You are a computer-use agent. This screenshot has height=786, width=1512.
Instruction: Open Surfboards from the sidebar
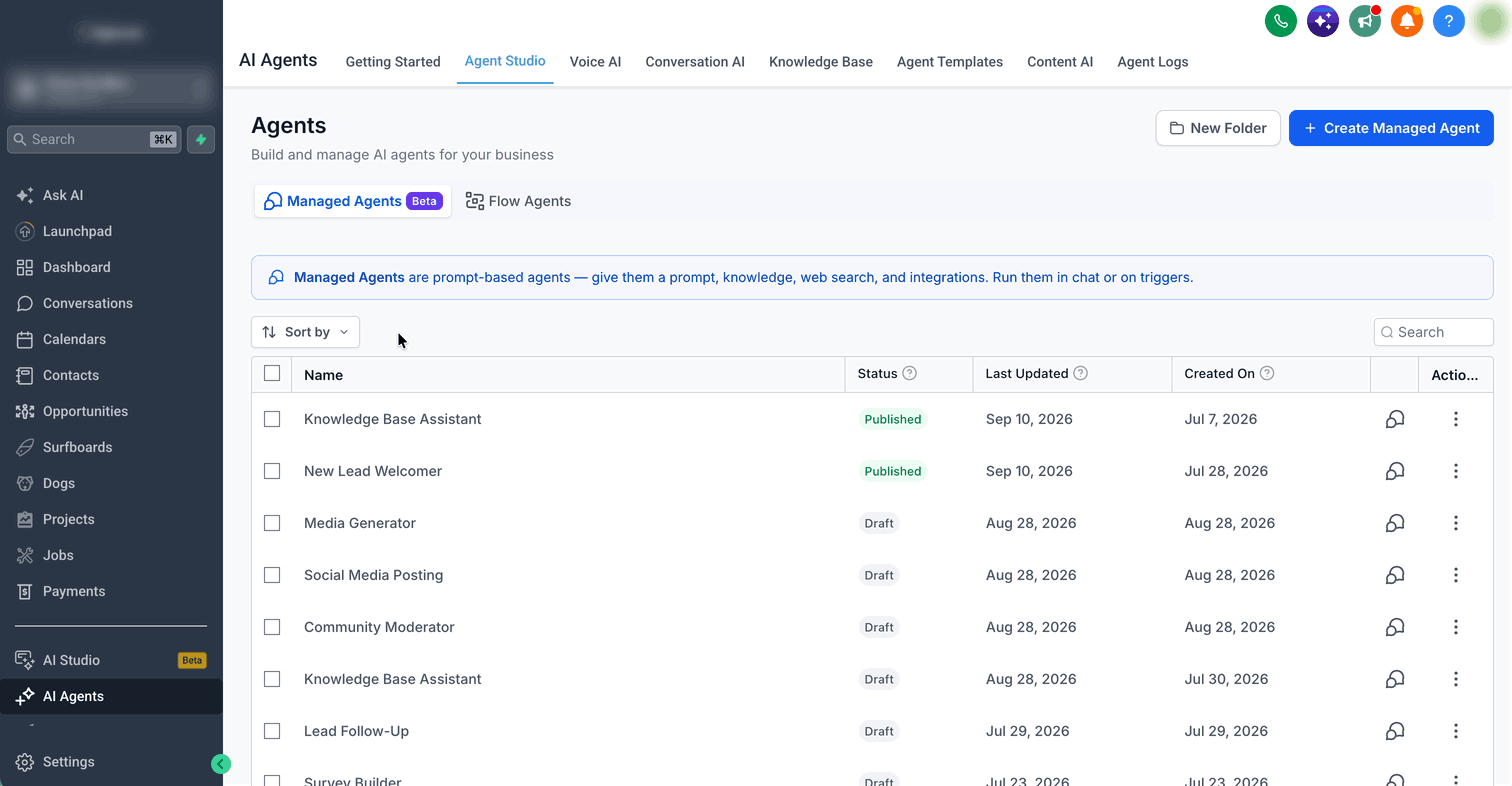pos(111,447)
